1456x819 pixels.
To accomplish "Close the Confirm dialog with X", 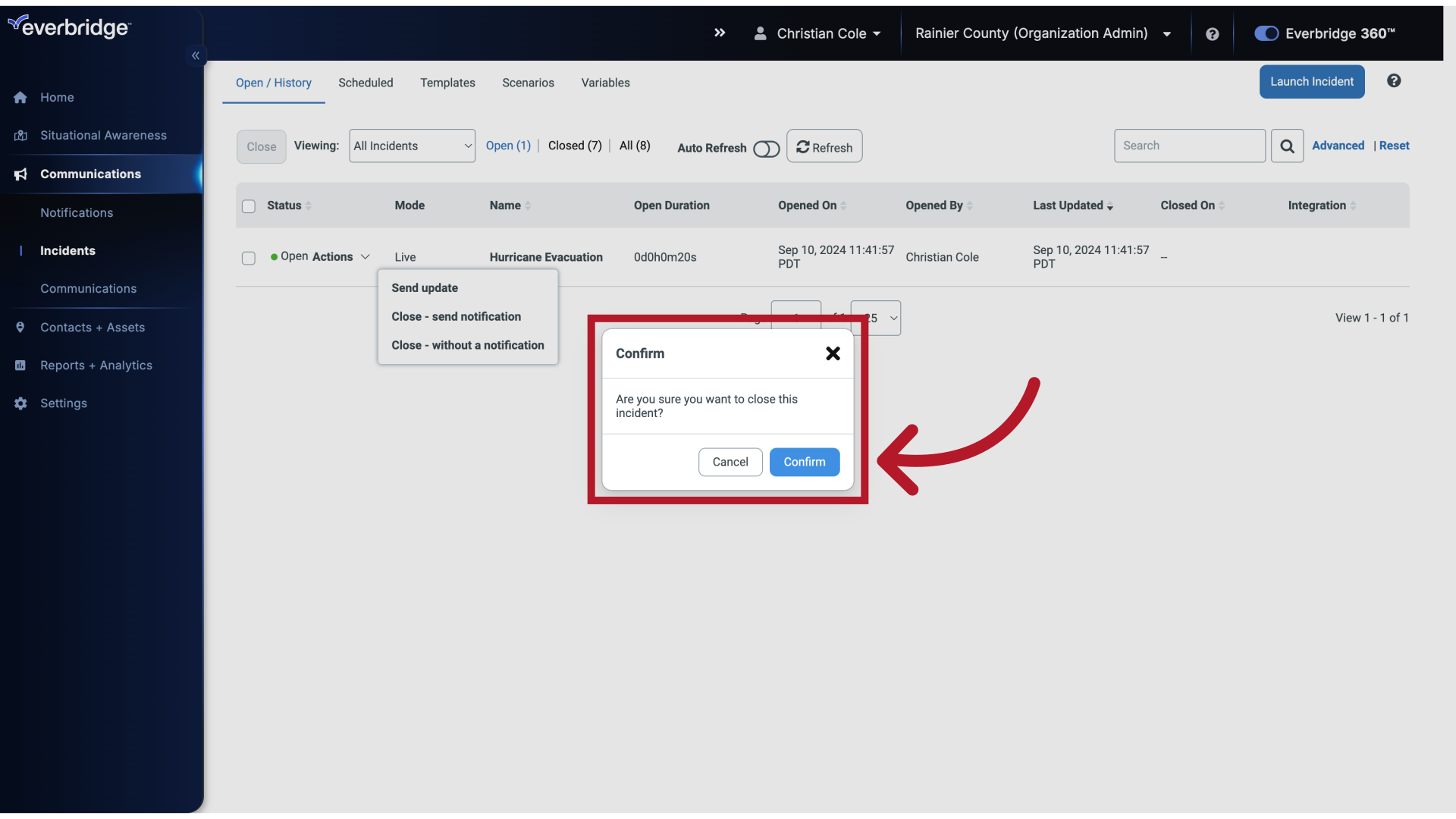I will (x=833, y=353).
